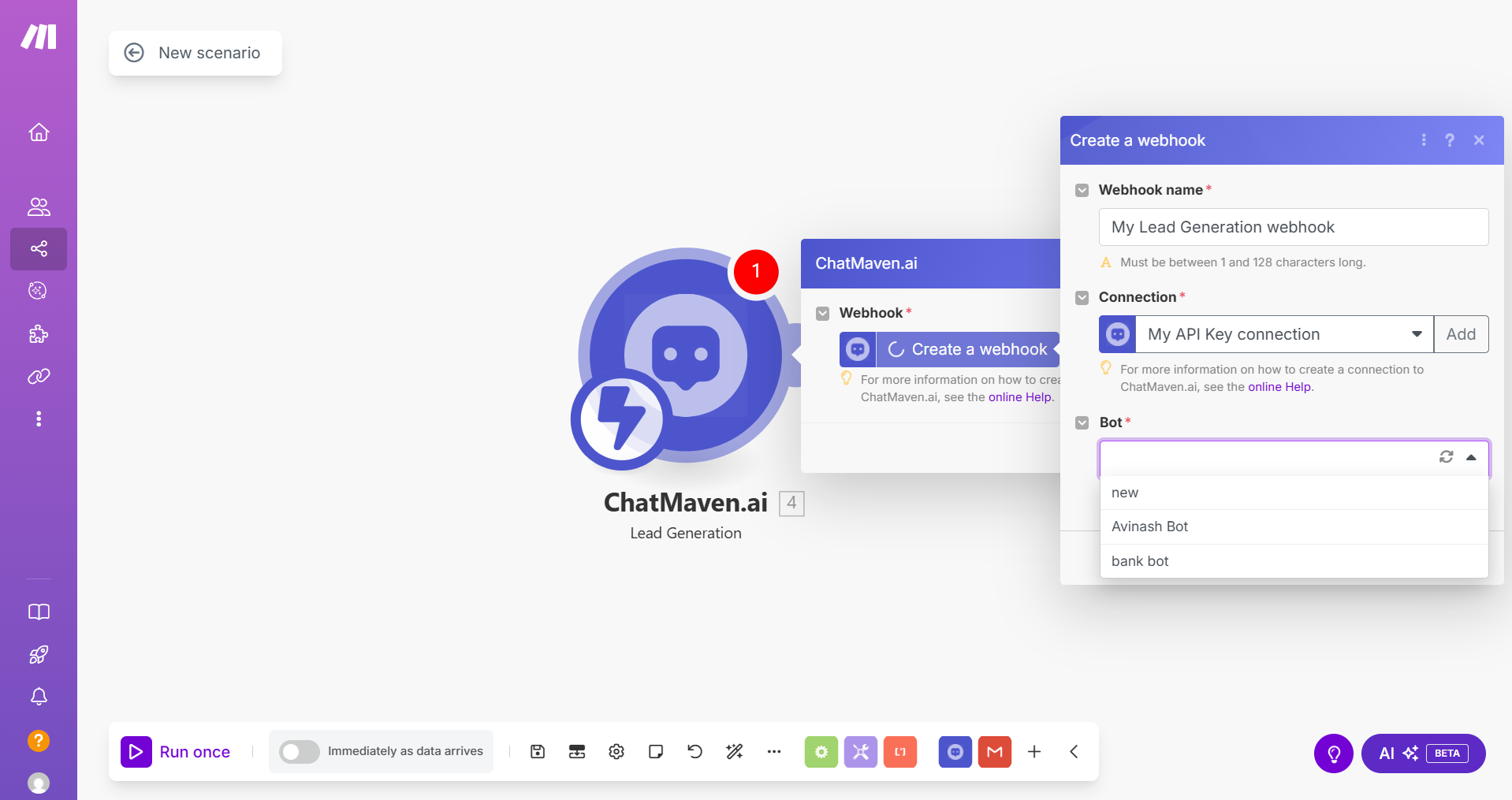The height and width of the screenshot is (800, 1512).
Task: Click Add connection button
Action: (x=1460, y=334)
